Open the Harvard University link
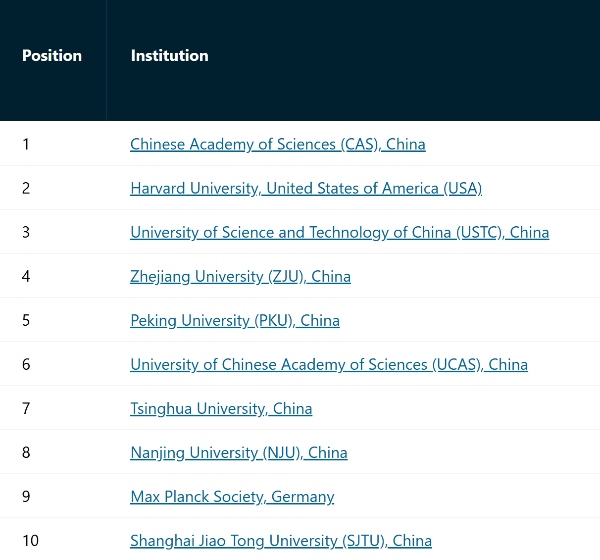This screenshot has height=560, width=600. point(306,188)
